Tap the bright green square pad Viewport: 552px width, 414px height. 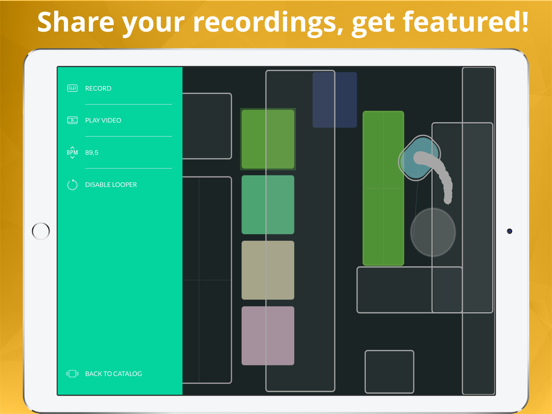point(268,139)
